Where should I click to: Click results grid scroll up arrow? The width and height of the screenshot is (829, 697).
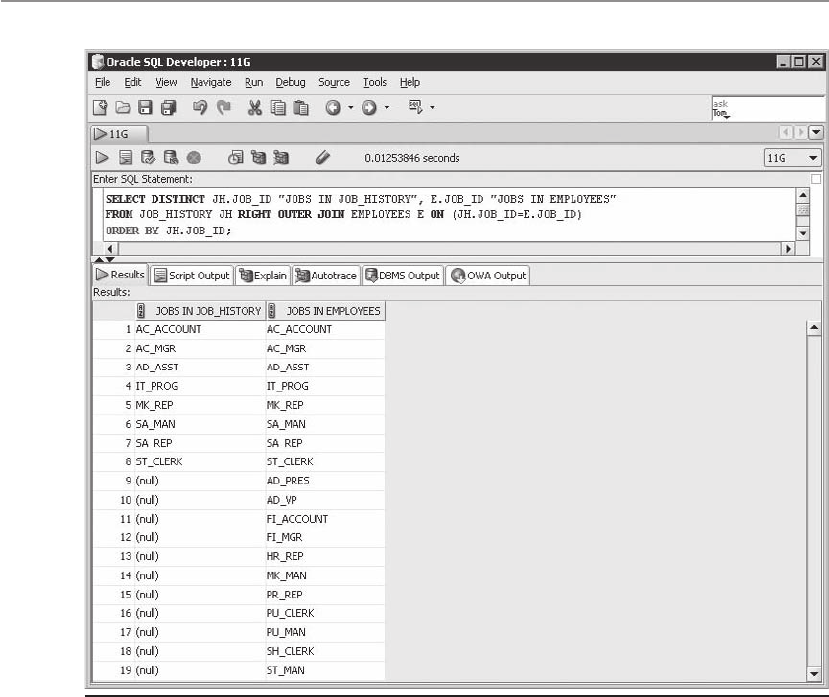(814, 328)
